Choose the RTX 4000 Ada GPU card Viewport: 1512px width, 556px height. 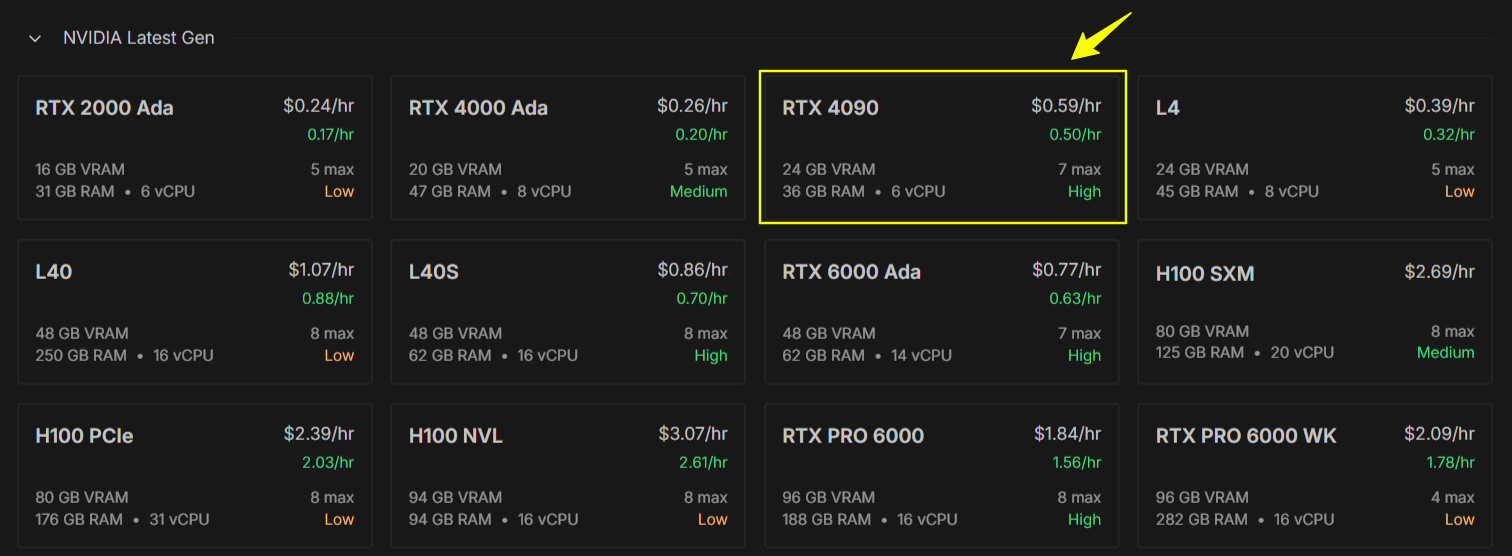tap(567, 147)
